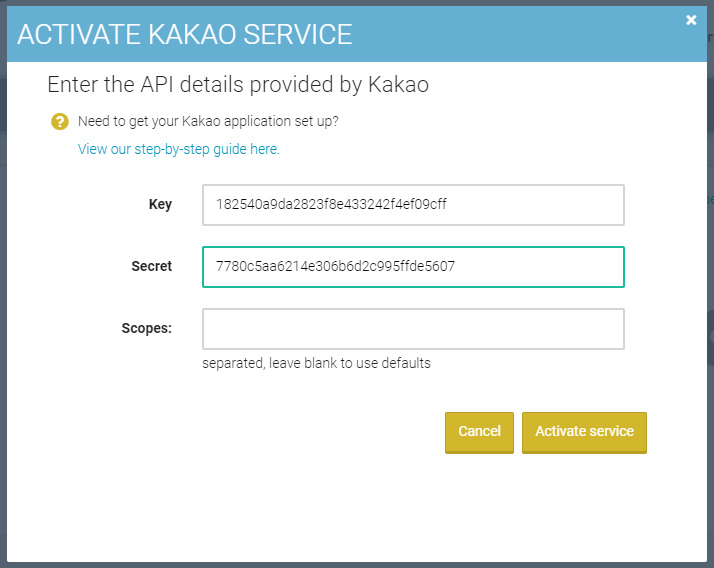714x568 pixels.
Task: Click the Enter the API details heading
Action: (238, 85)
